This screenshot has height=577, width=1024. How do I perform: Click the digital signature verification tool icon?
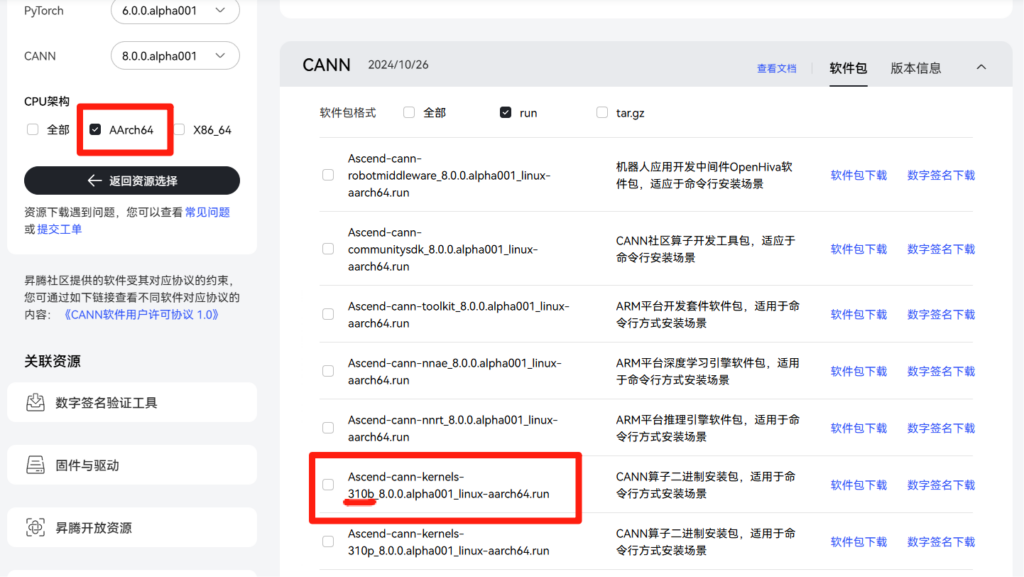[x=36, y=403]
